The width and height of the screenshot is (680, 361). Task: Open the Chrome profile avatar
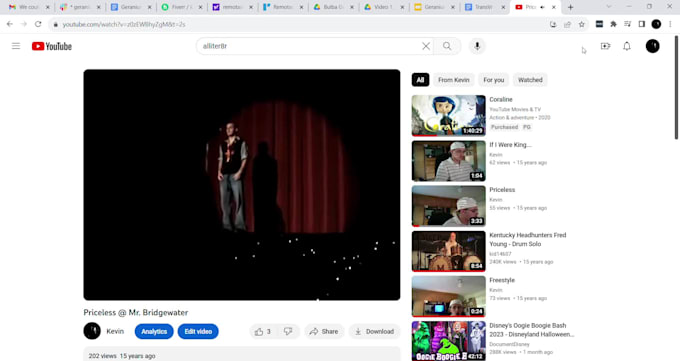[656, 24]
